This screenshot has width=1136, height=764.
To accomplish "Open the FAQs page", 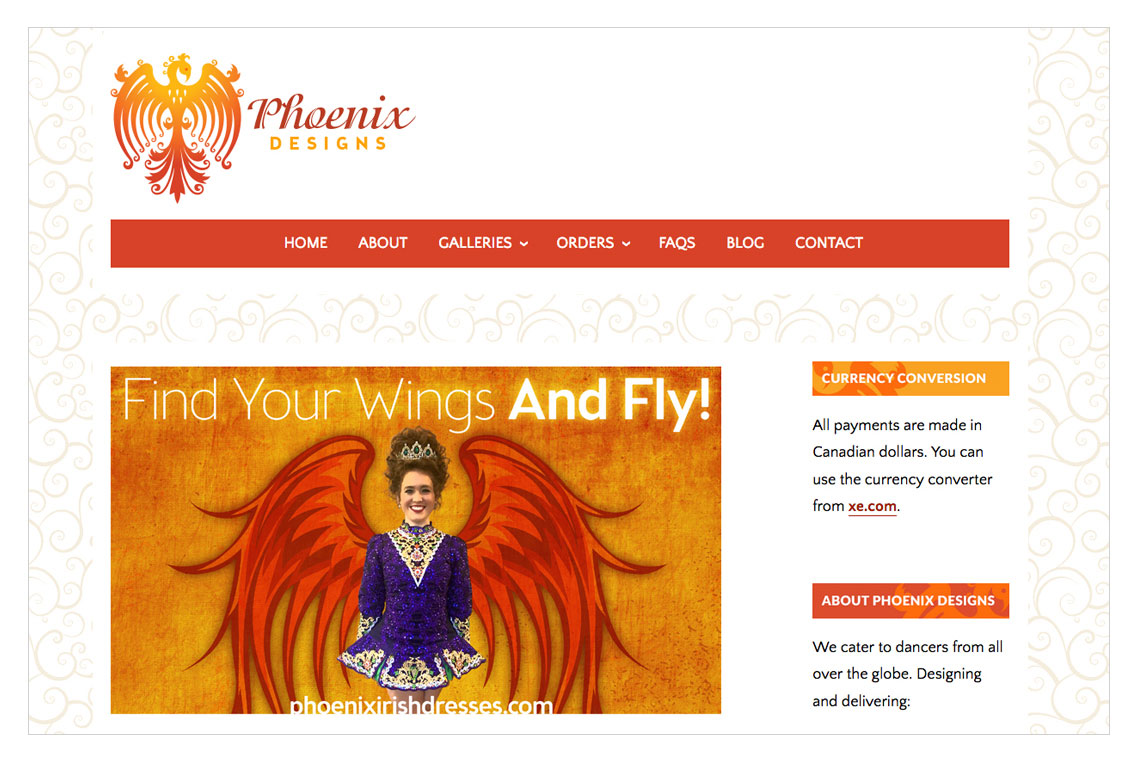I will point(677,243).
